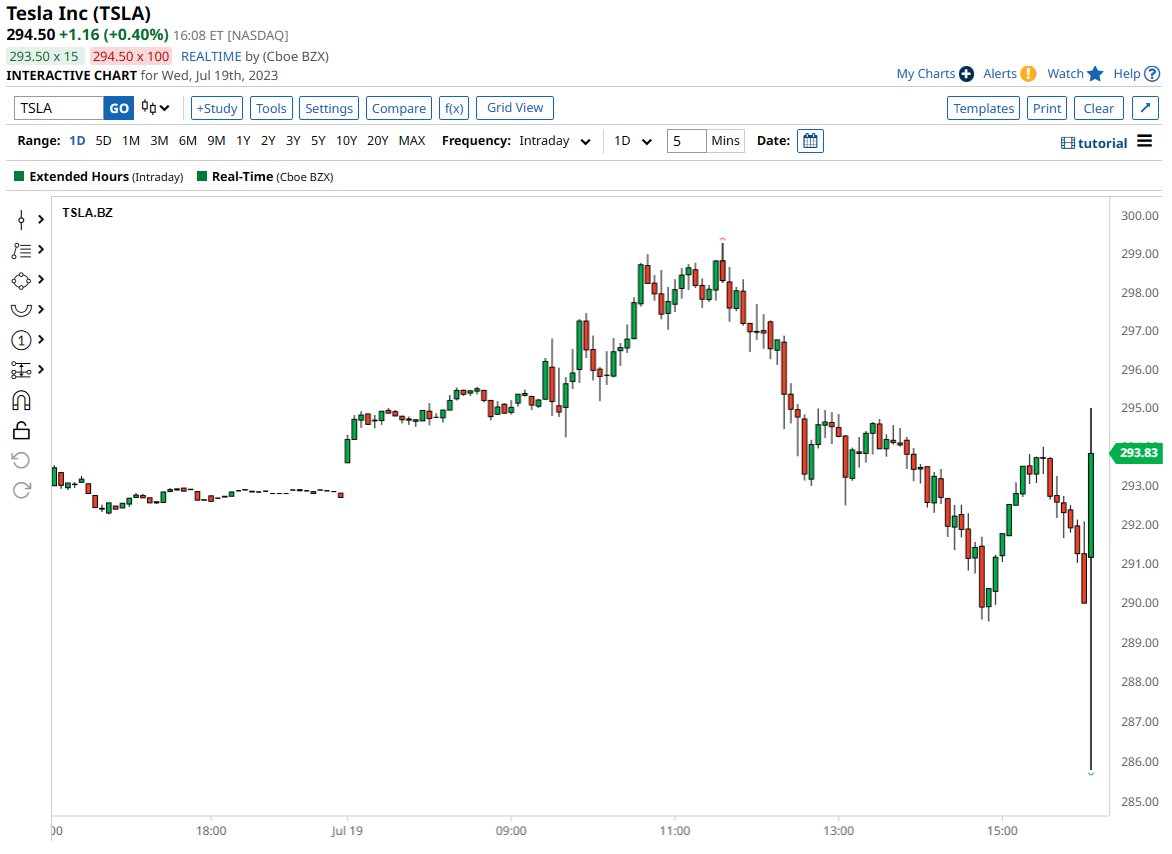The image size is (1172, 854).
Task: Expand the shapes tool options
Action: (x=40, y=279)
